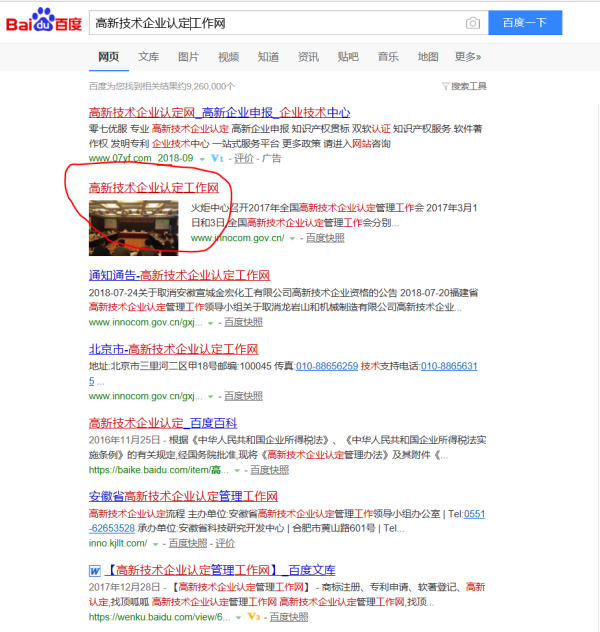Viewport: 600px width, 632px height.
Task: Click the baike.baidu.com/item URL
Action: [x=158, y=470]
